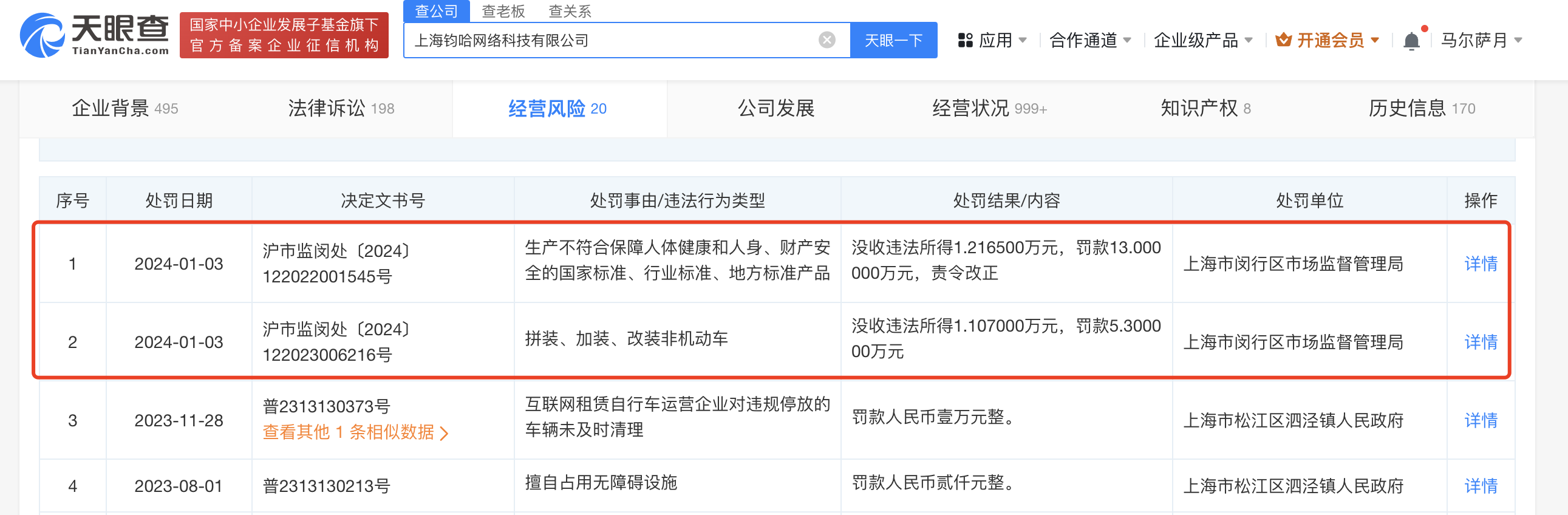Open the 开通会员 dropdown arrow
The width and height of the screenshot is (1568, 515).
1375,41
